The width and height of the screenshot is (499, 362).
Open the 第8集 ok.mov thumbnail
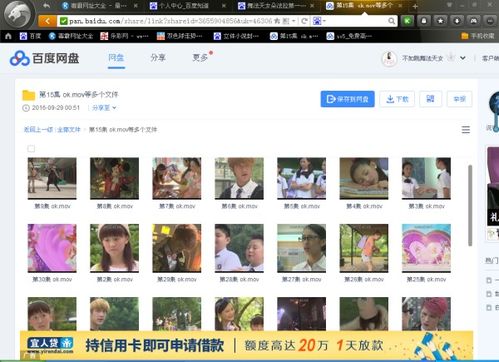coord(114,178)
